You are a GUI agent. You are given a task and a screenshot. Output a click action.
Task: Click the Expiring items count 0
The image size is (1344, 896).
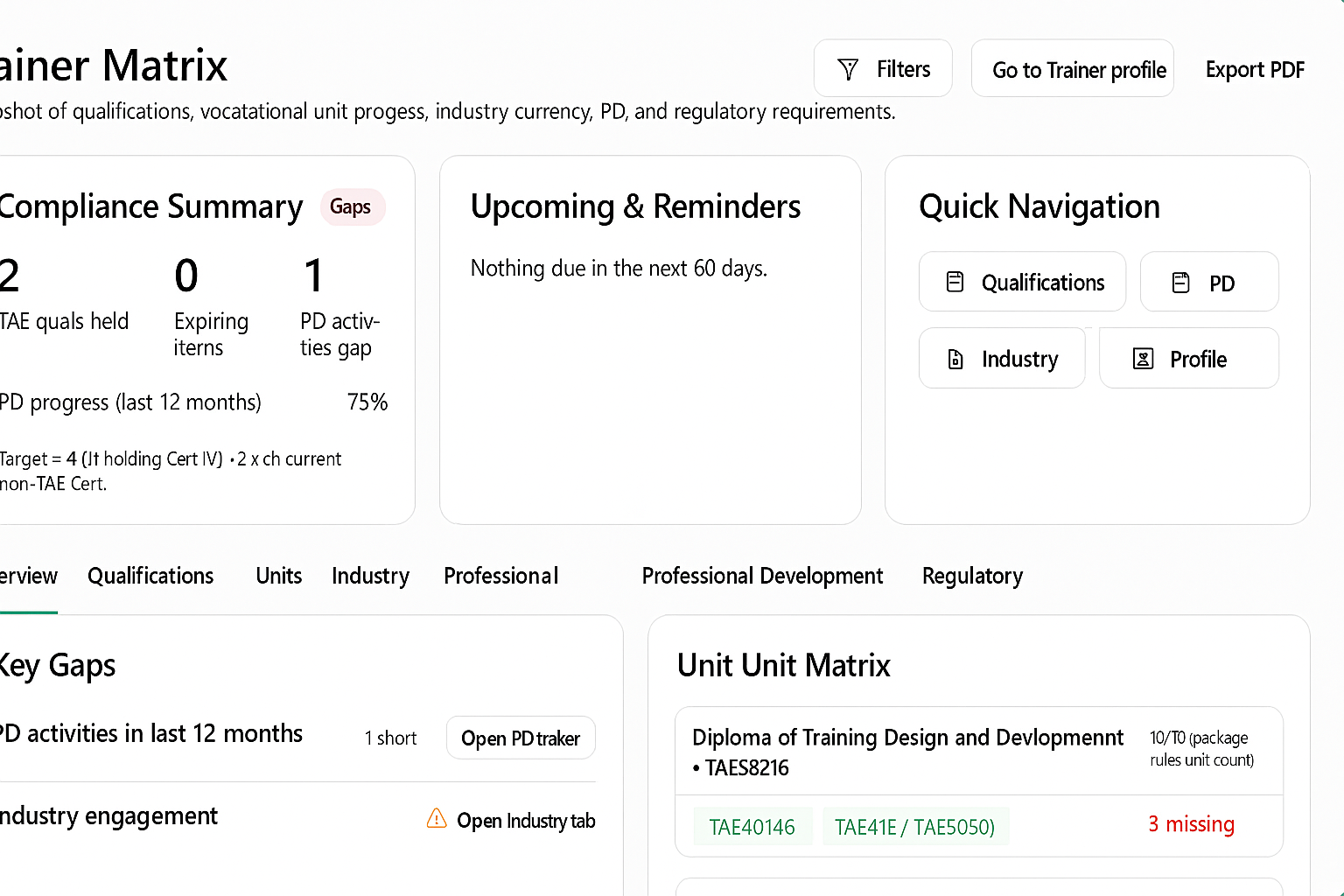tap(186, 276)
